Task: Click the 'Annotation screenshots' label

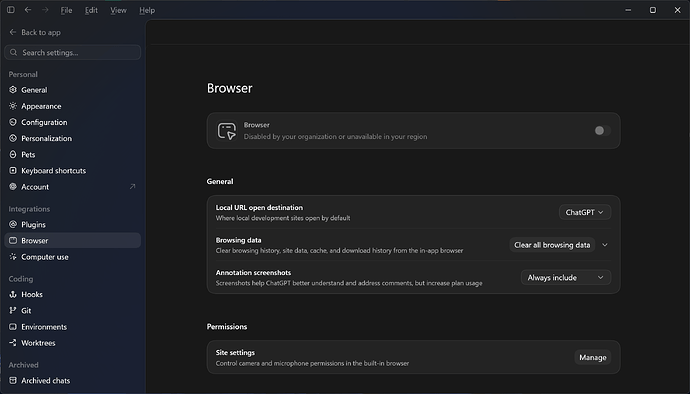Action: coord(253,272)
